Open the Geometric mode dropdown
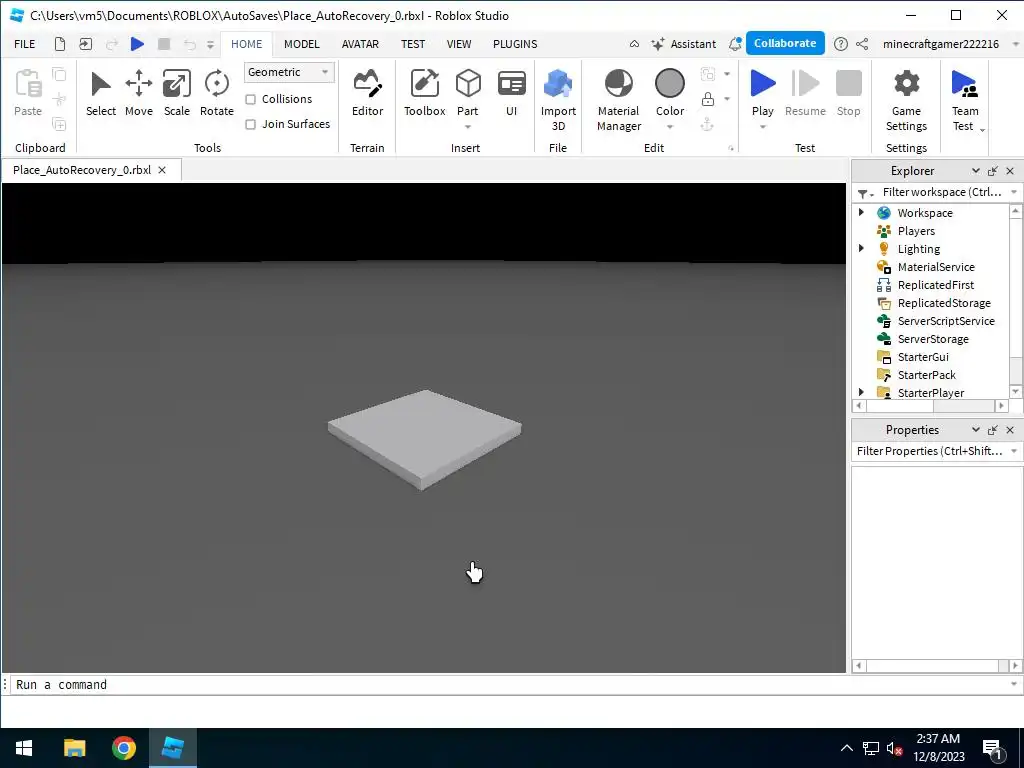Image resolution: width=1024 pixels, height=768 pixels. pos(289,72)
